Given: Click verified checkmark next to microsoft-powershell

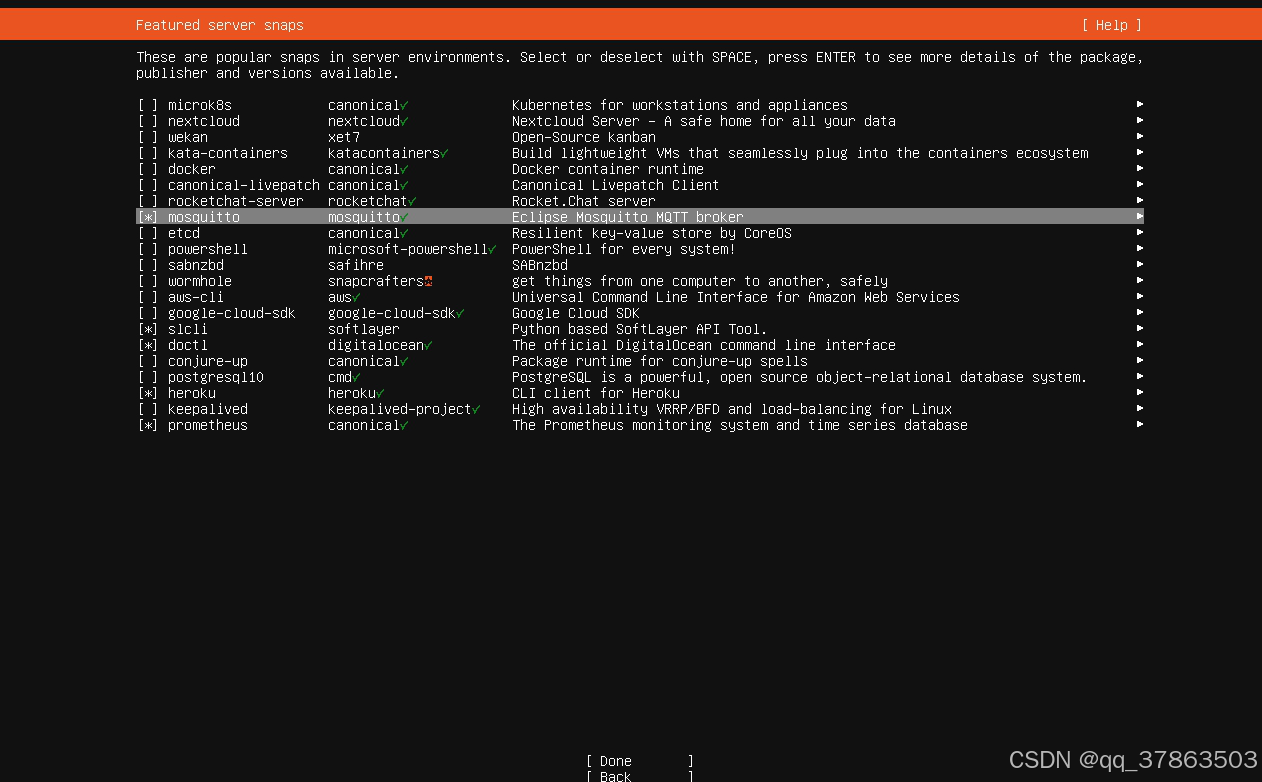Looking at the screenshot, I should point(492,249).
